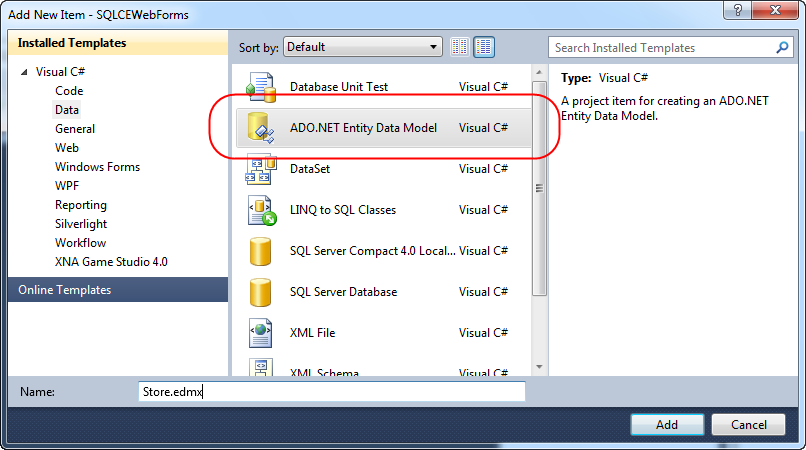This screenshot has width=806, height=450.
Task: Select the XML File template icon
Action: [261, 333]
